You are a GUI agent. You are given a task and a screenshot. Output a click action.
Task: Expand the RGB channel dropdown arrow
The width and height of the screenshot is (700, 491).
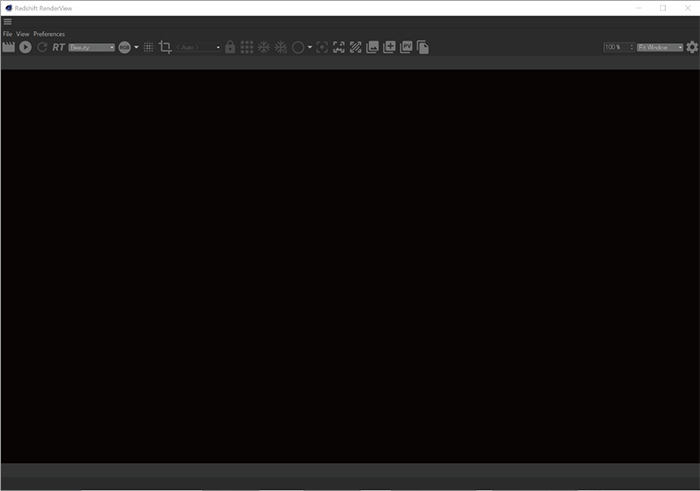pyautogui.click(x=136, y=47)
